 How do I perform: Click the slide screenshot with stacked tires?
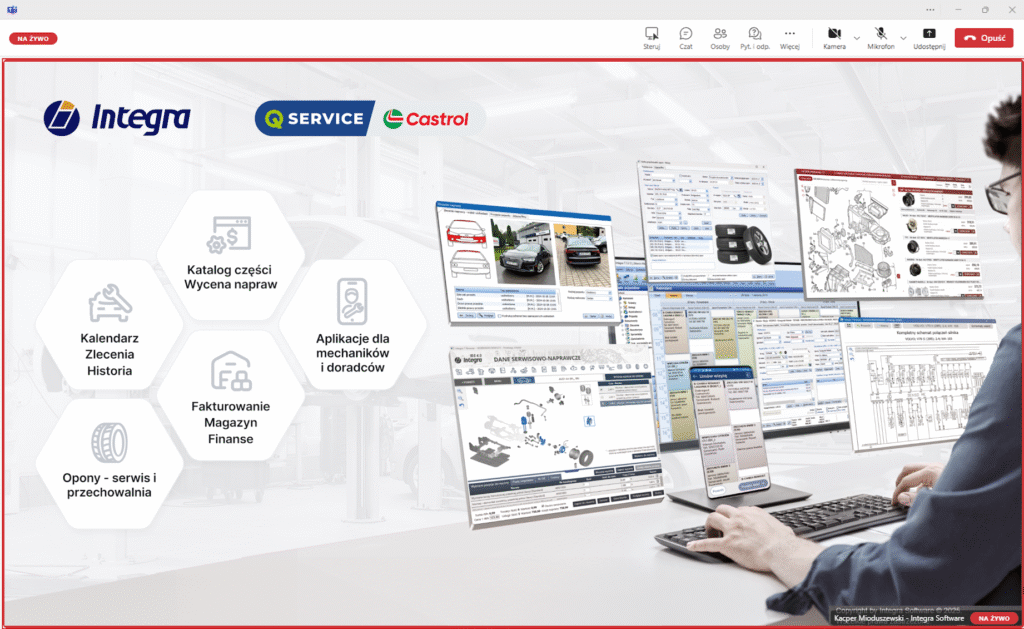[x=704, y=223]
